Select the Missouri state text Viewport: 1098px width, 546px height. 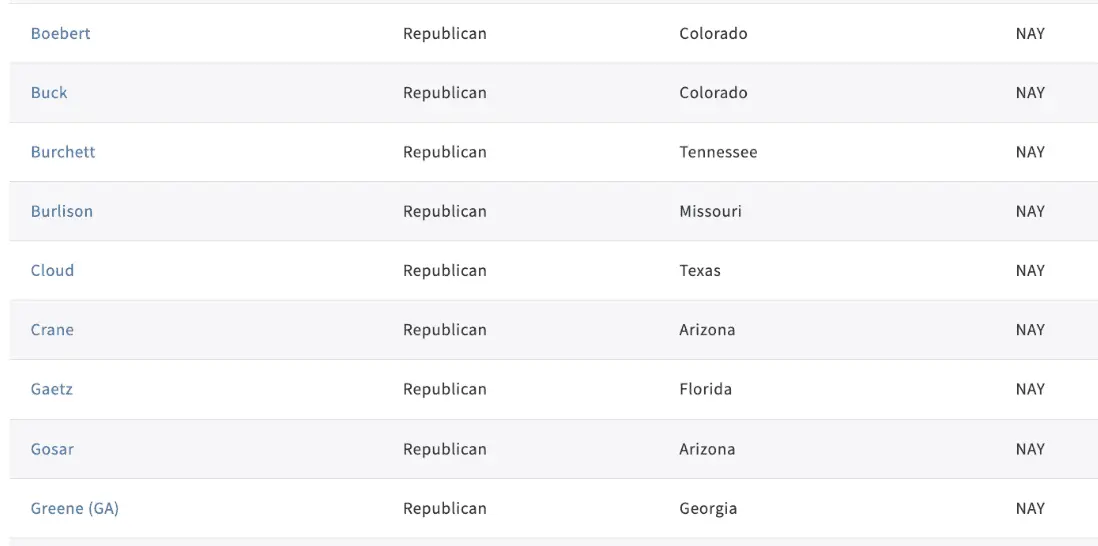click(710, 211)
